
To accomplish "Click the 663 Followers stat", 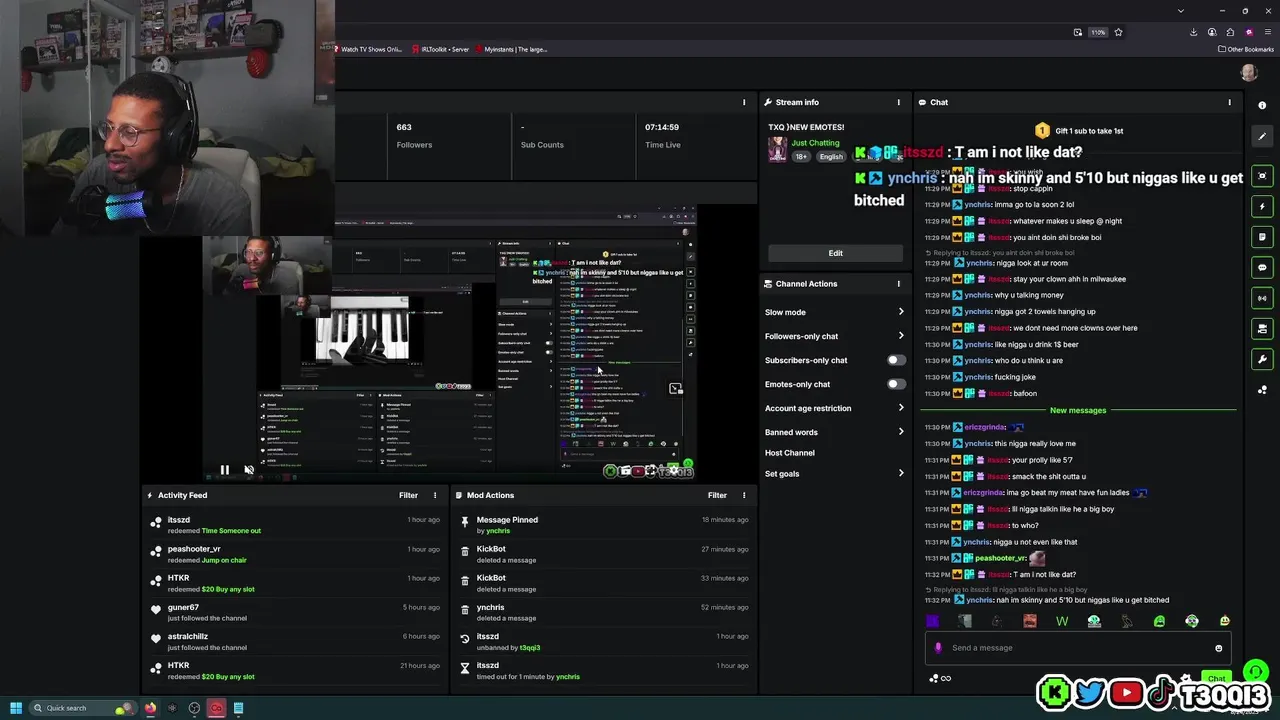I will 414,136.
